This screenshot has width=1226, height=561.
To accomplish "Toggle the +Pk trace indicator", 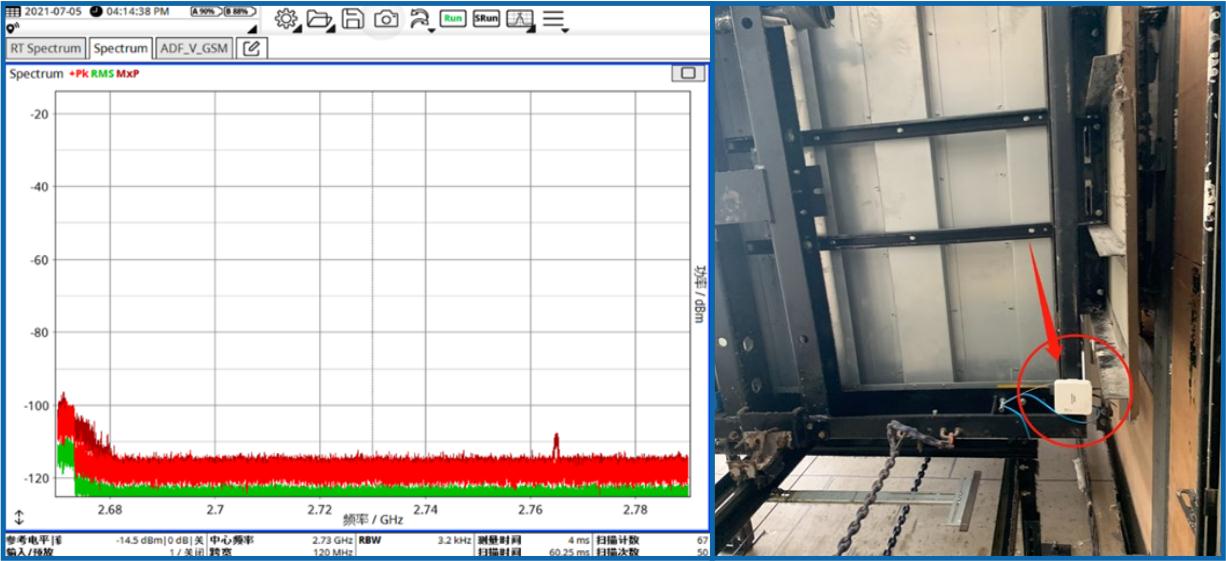I will (78, 74).
